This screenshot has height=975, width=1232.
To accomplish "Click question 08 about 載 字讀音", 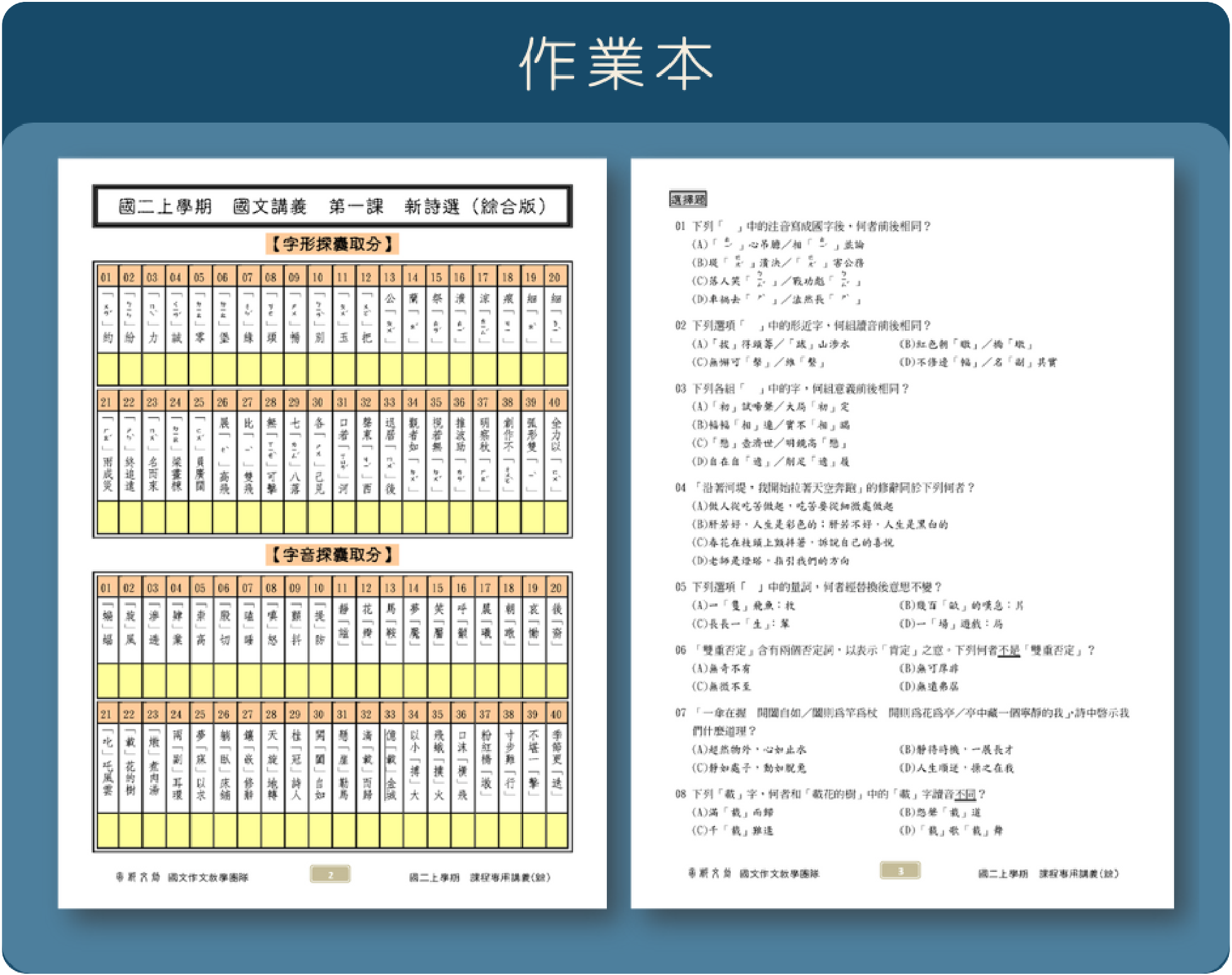I will tap(831, 794).
